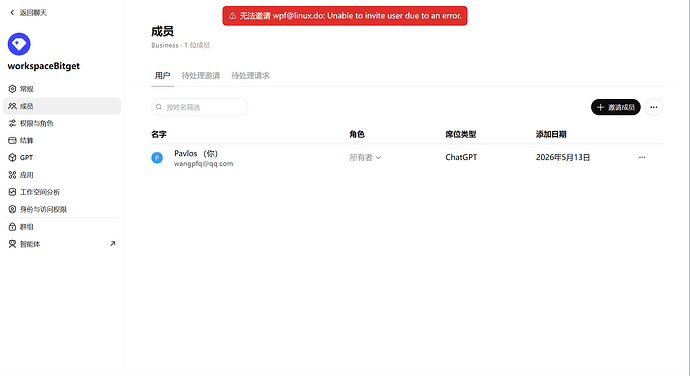Click Business · 1 位成员 subtitle
This screenshot has width=690, height=376.
click(180, 45)
